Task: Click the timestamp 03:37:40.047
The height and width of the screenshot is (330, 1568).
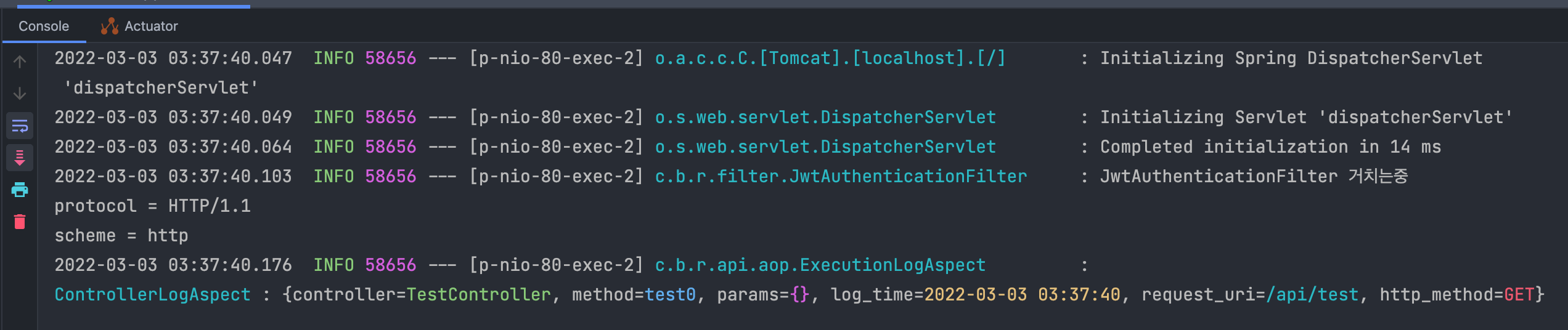Action: pos(230,58)
